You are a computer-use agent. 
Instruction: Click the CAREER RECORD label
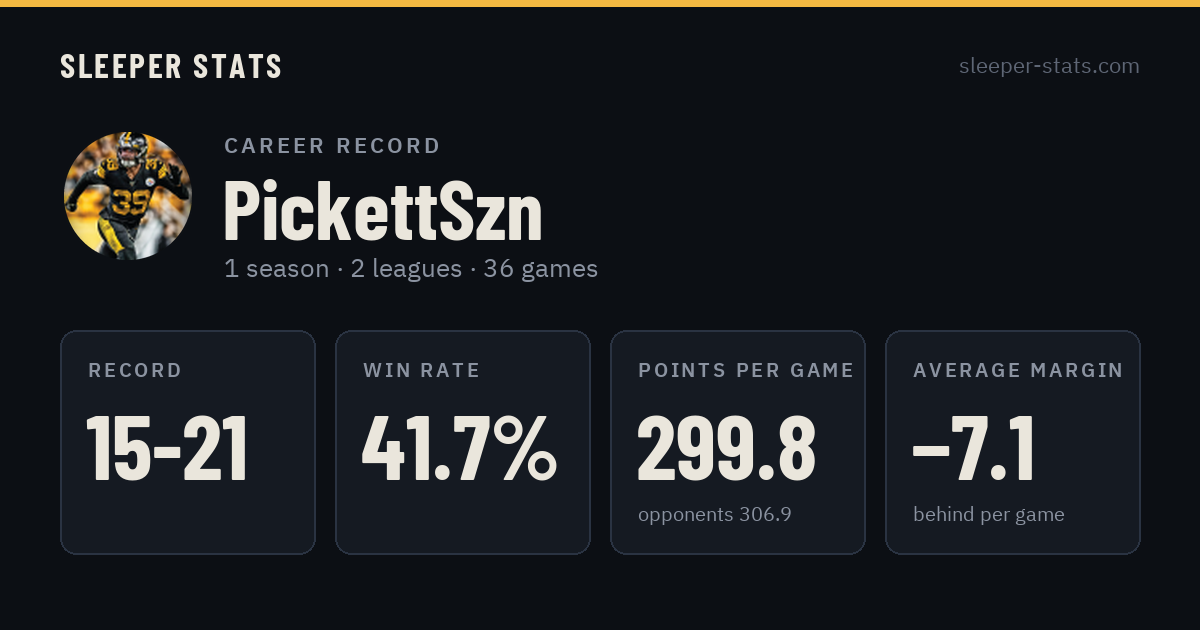tap(332, 146)
